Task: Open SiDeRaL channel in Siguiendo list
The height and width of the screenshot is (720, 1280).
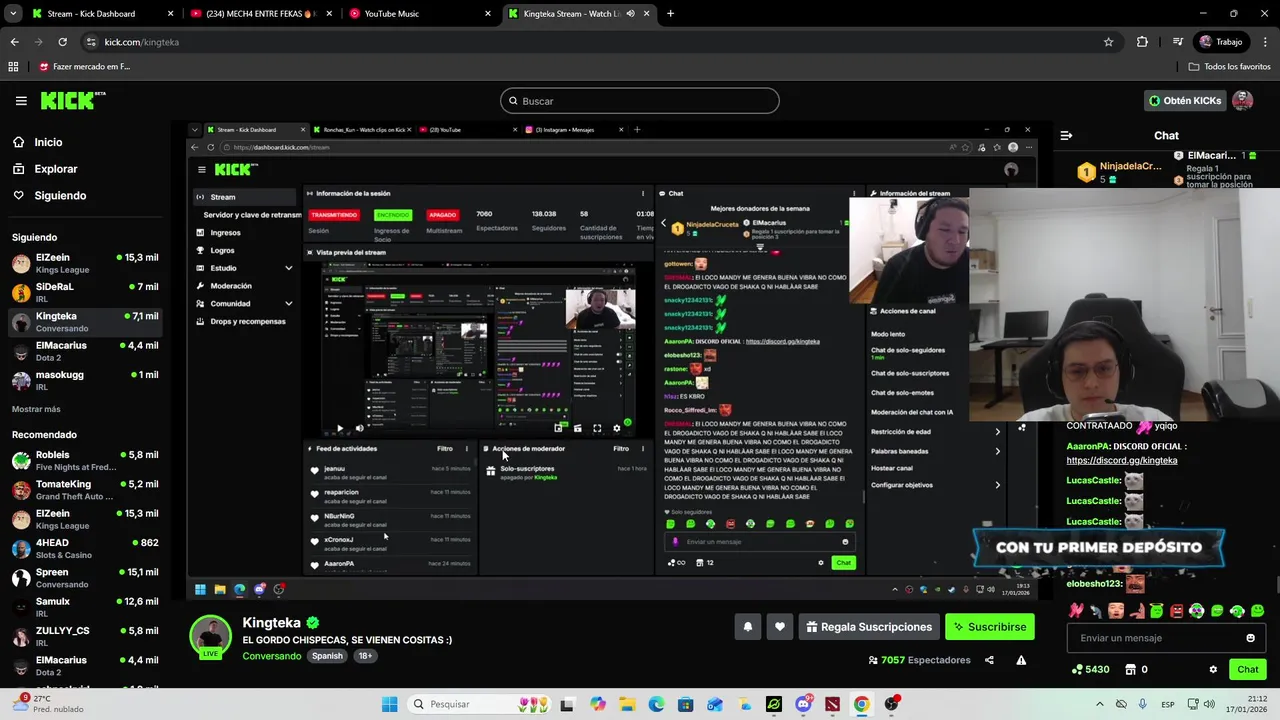Action: click(x=85, y=292)
